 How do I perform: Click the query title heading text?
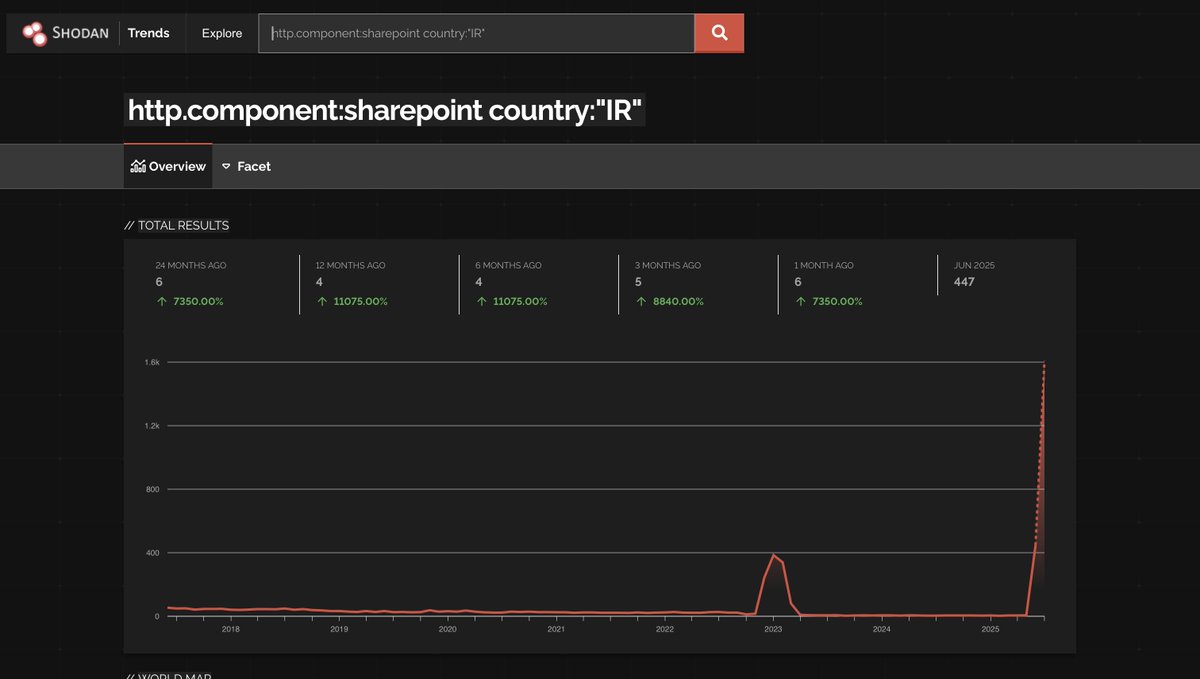(x=385, y=110)
